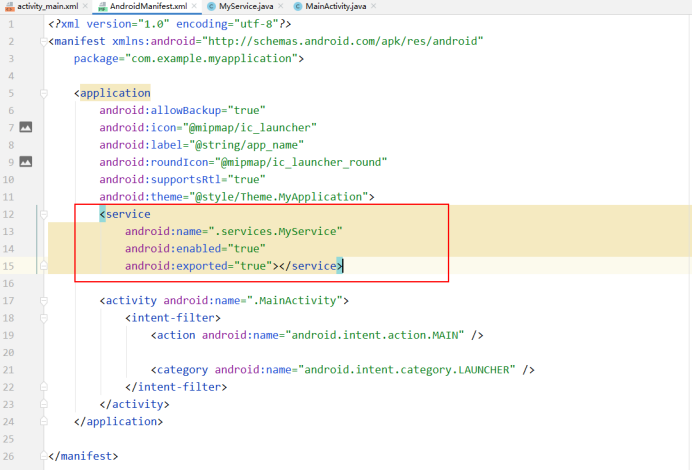Viewport: 693px width, 471px height.
Task: Click line number 20 in the gutter
Action: 8,353
